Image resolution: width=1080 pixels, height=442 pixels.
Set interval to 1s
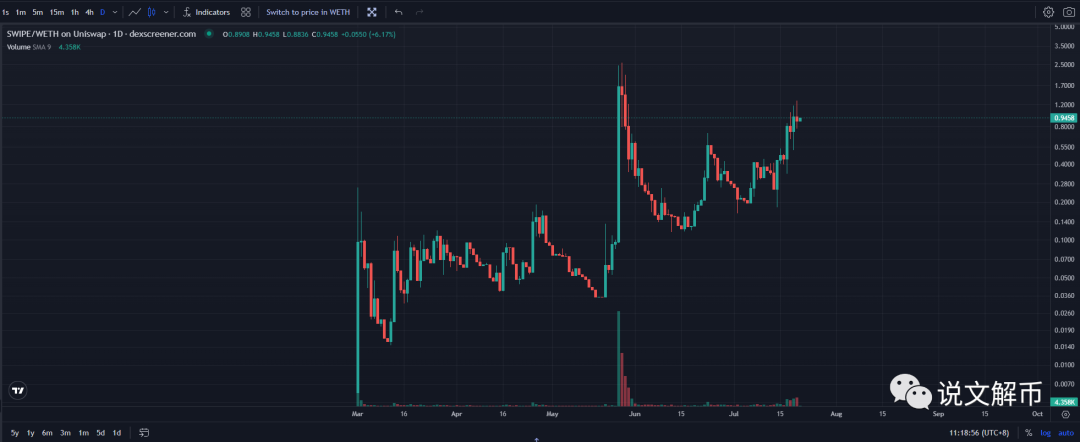click(6, 12)
